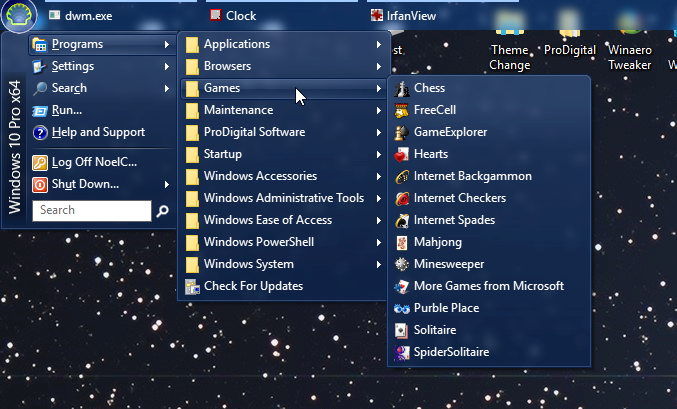Start Minesweeper
Image resolution: width=677 pixels, height=409 pixels.
click(x=448, y=264)
